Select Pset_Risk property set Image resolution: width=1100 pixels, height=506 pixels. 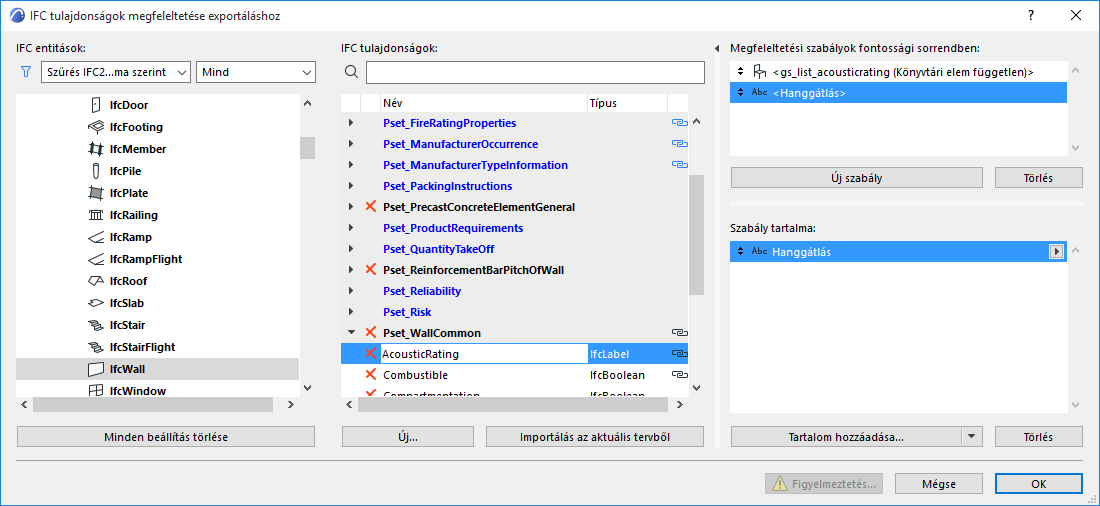pos(407,312)
